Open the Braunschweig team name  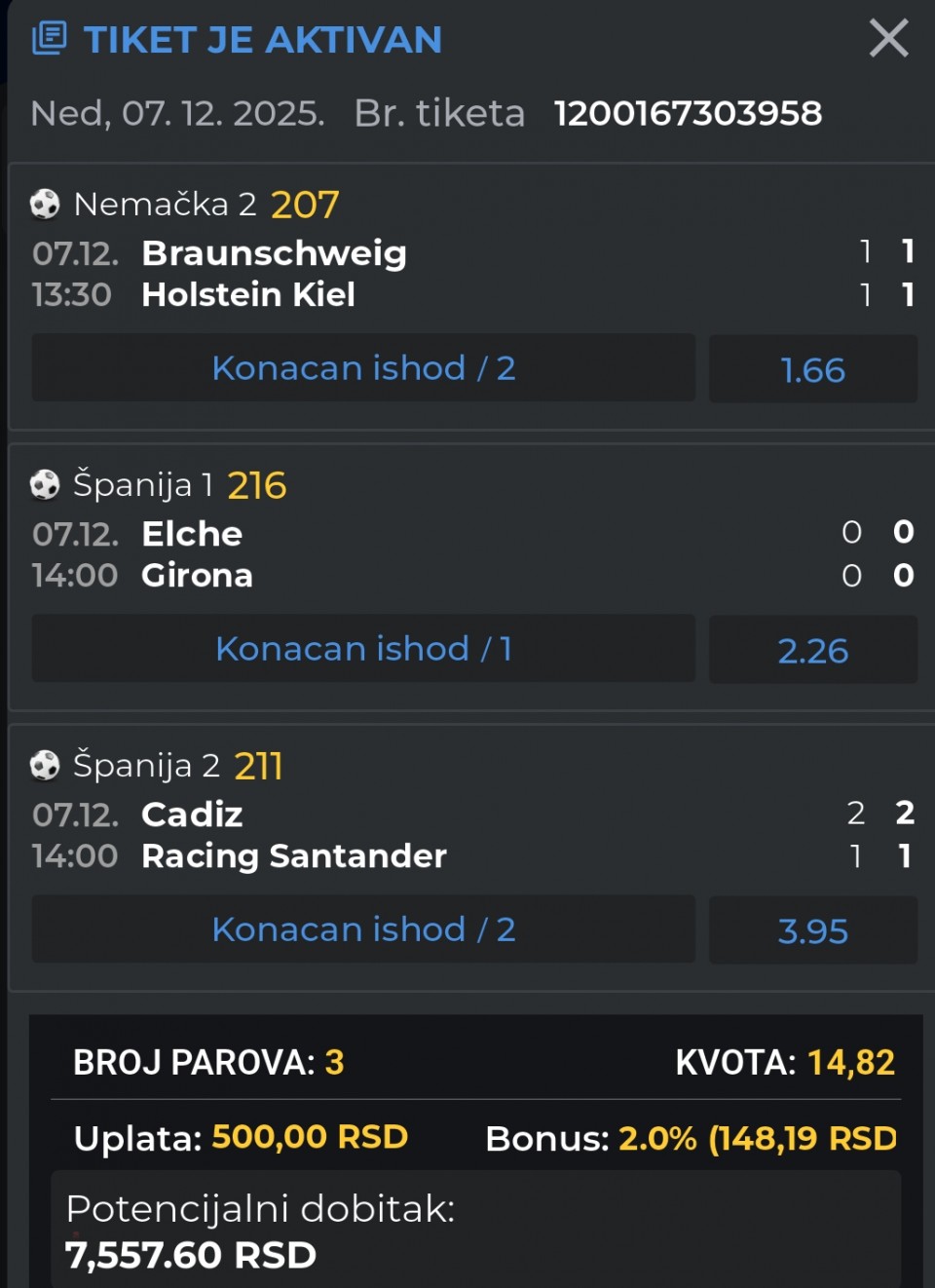click(274, 253)
